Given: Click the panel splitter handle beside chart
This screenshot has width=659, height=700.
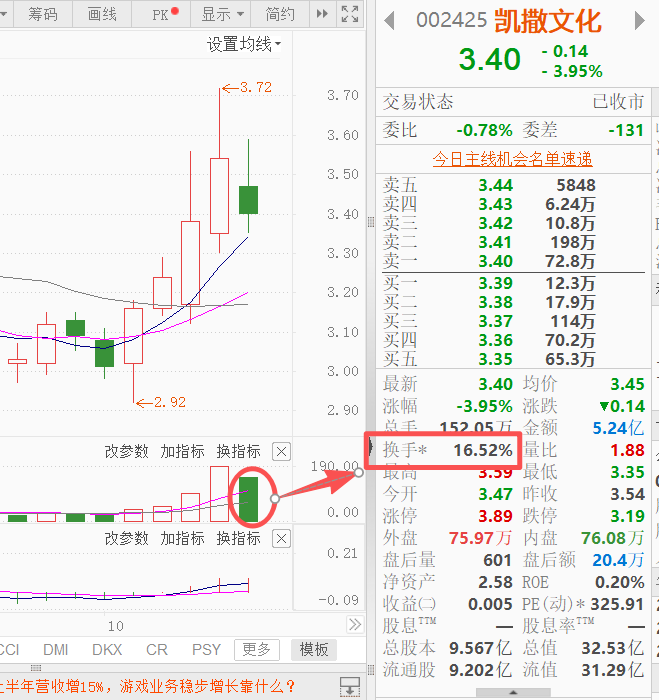Looking at the screenshot, I should tap(371, 222).
